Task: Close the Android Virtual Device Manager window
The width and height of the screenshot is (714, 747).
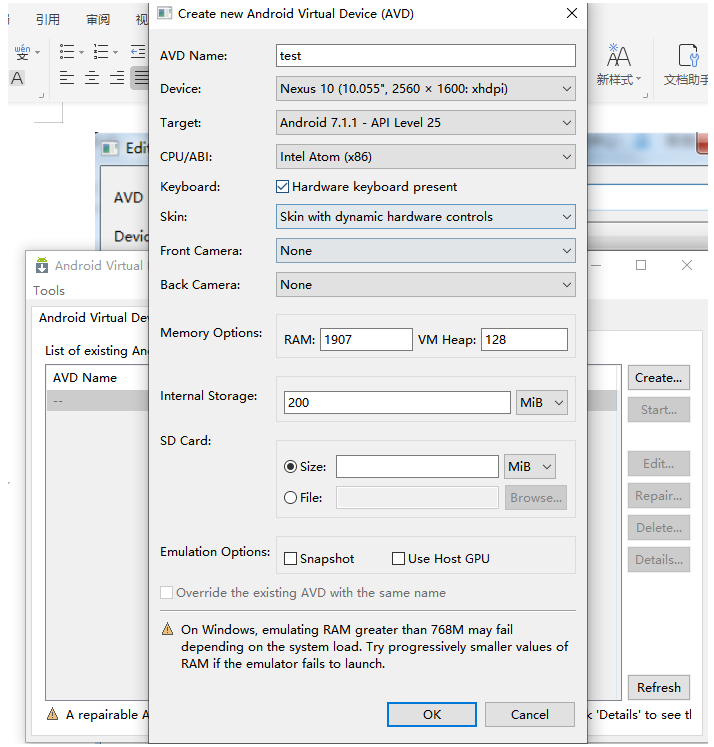Action: [686, 265]
